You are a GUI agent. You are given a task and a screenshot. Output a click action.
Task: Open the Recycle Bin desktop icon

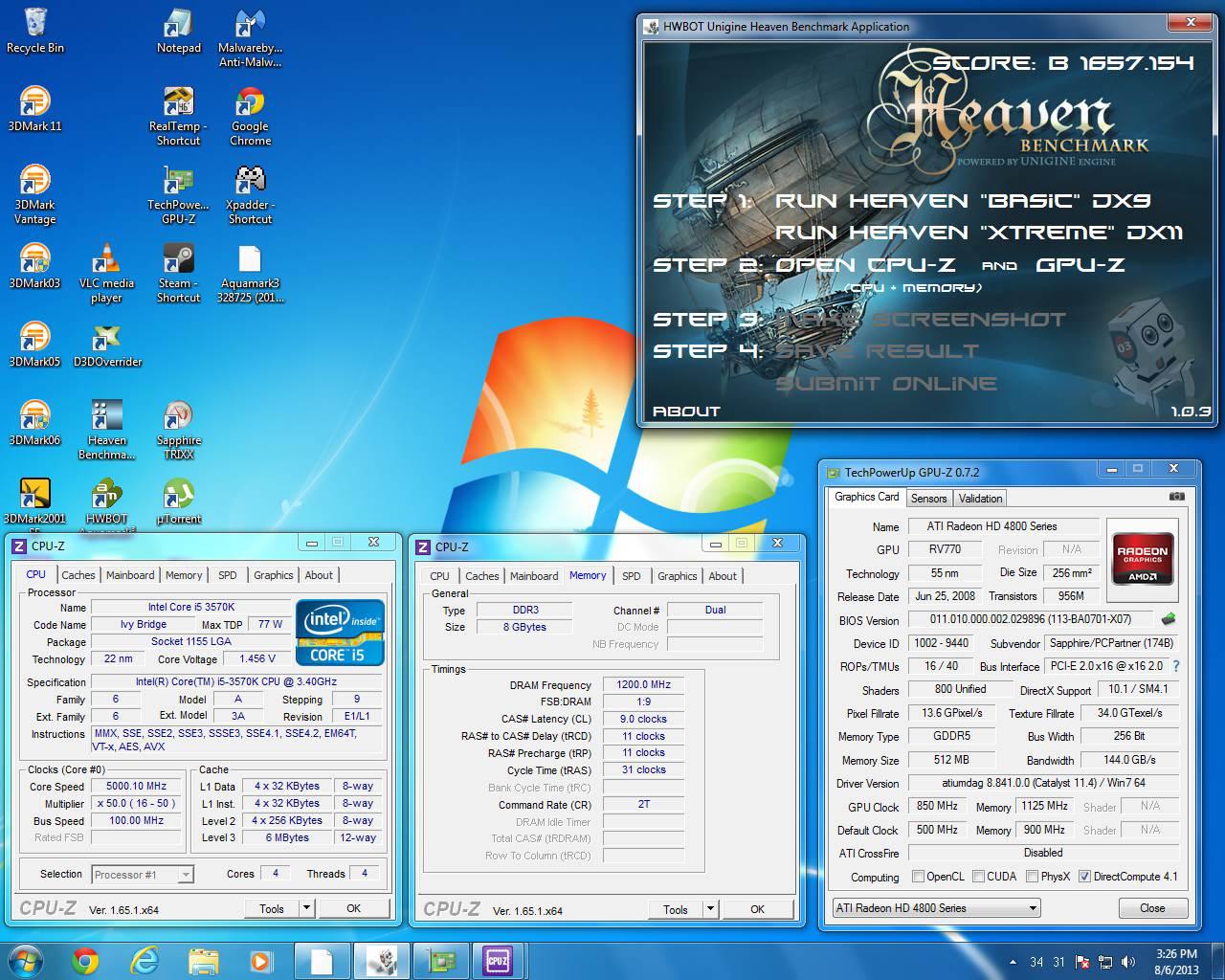(x=35, y=31)
